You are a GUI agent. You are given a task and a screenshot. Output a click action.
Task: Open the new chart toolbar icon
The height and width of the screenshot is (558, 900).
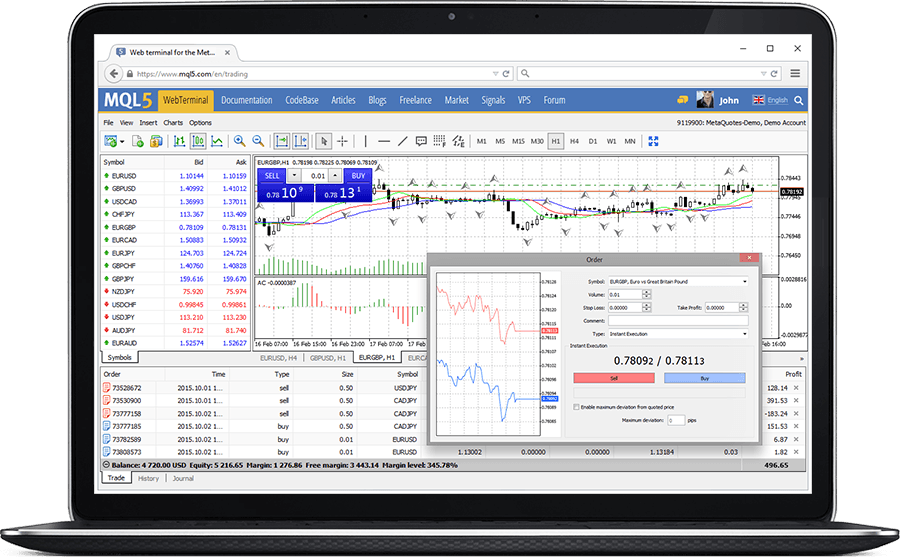(x=111, y=141)
